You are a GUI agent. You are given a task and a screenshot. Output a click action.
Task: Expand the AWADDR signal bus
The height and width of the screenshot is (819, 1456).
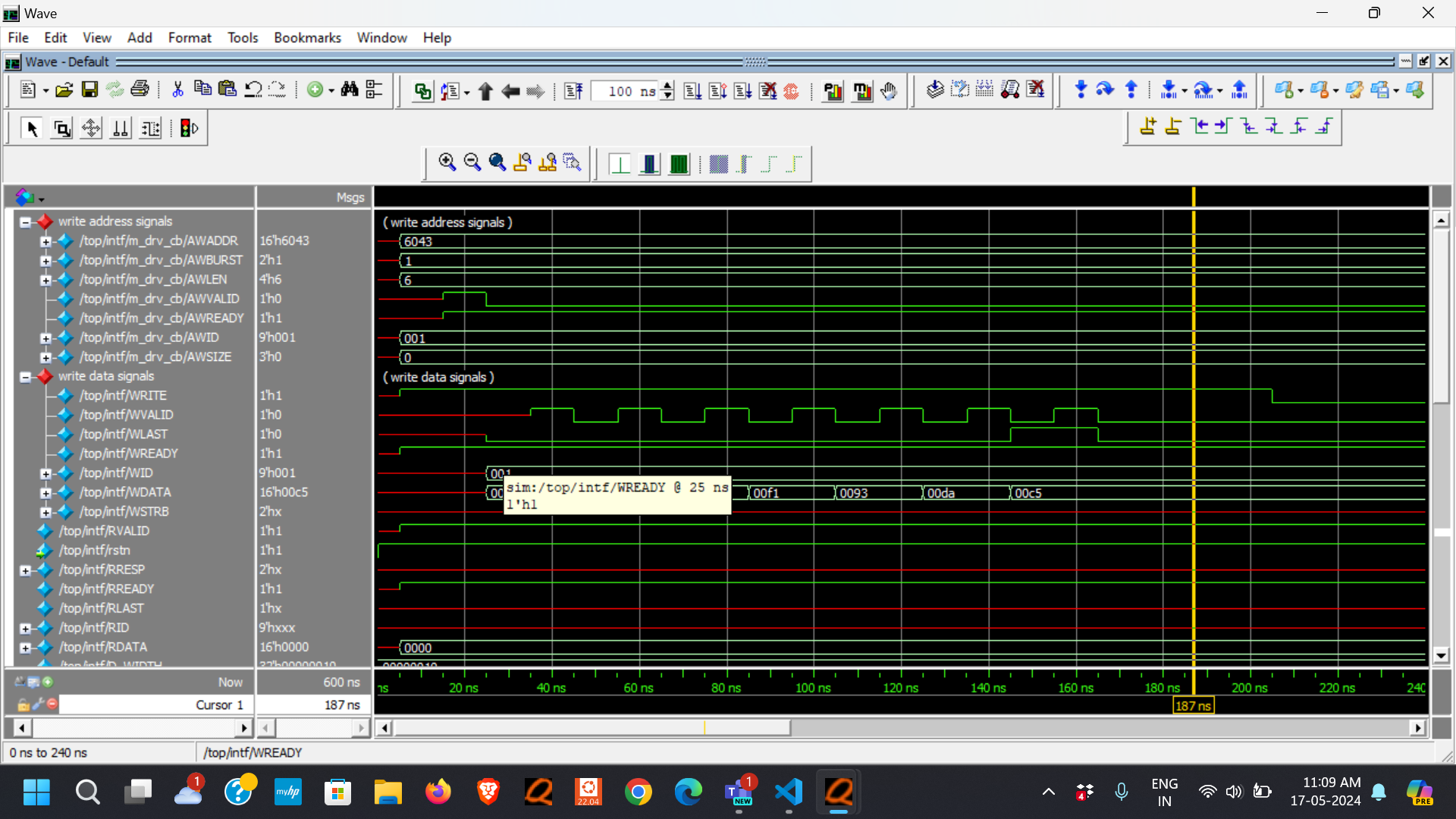click(x=45, y=242)
